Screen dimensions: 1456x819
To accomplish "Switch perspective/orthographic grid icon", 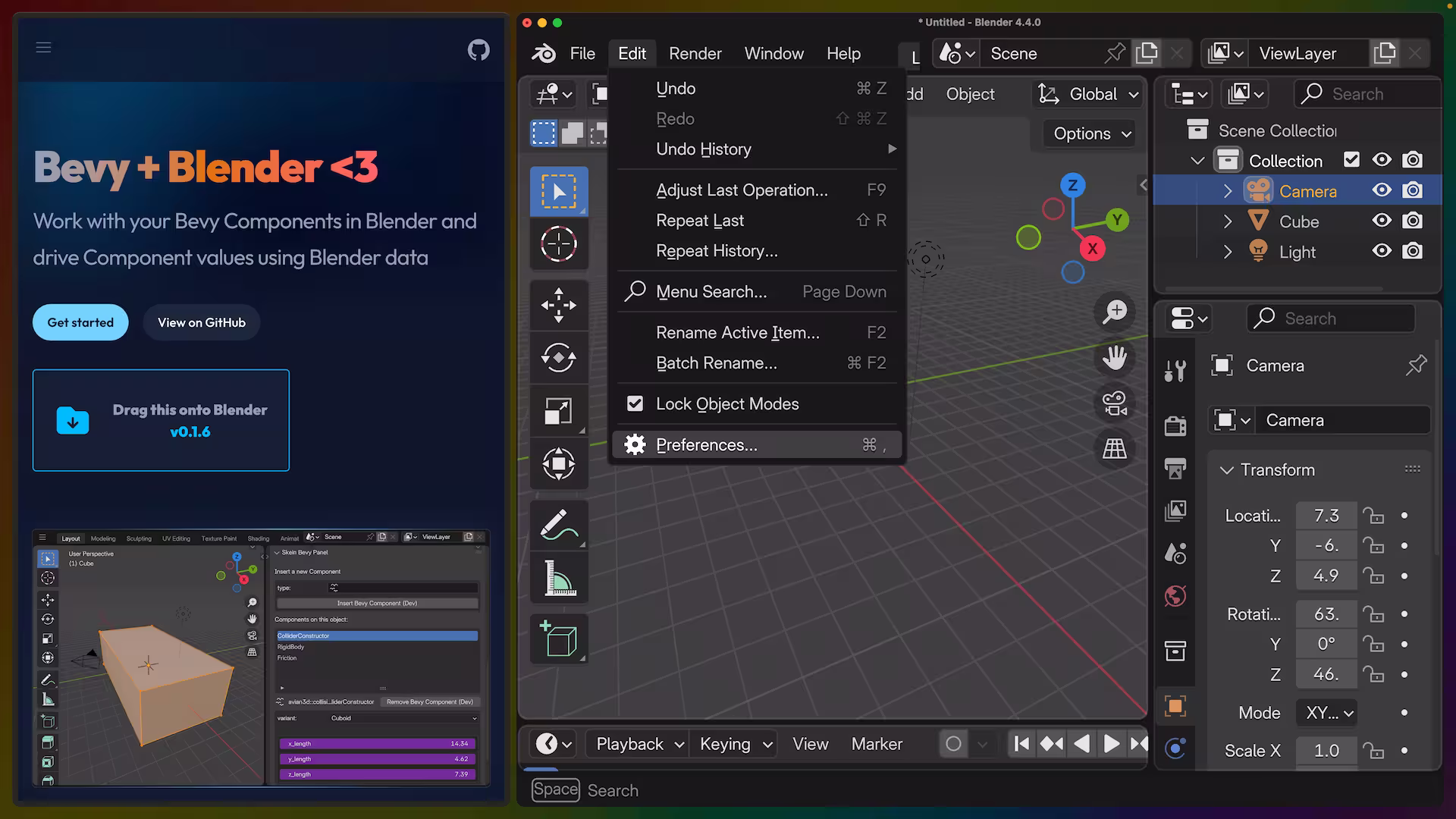I will (x=1115, y=448).
